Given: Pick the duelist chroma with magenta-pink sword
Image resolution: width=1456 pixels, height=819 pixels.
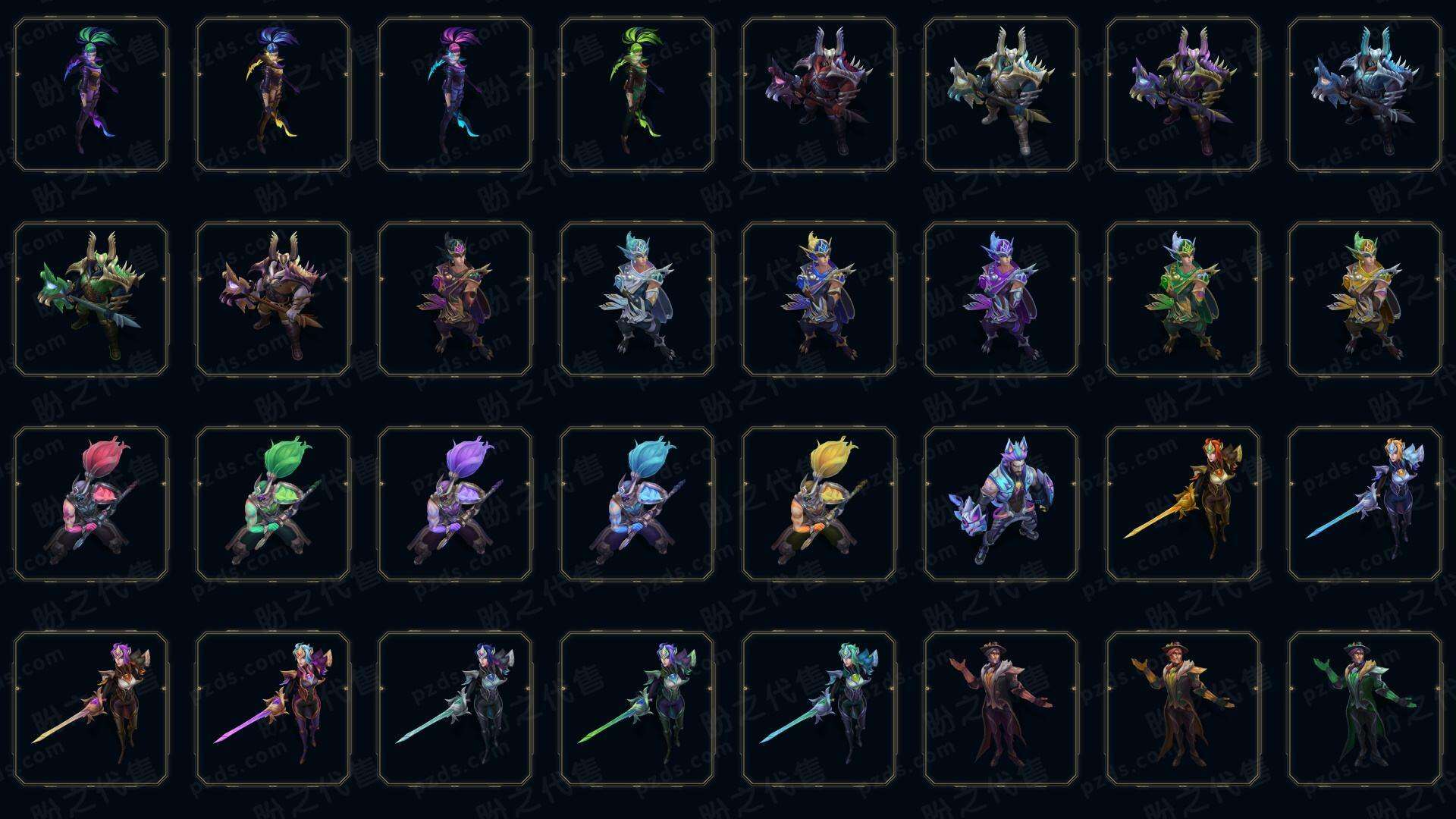Looking at the screenshot, I should (273, 708).
